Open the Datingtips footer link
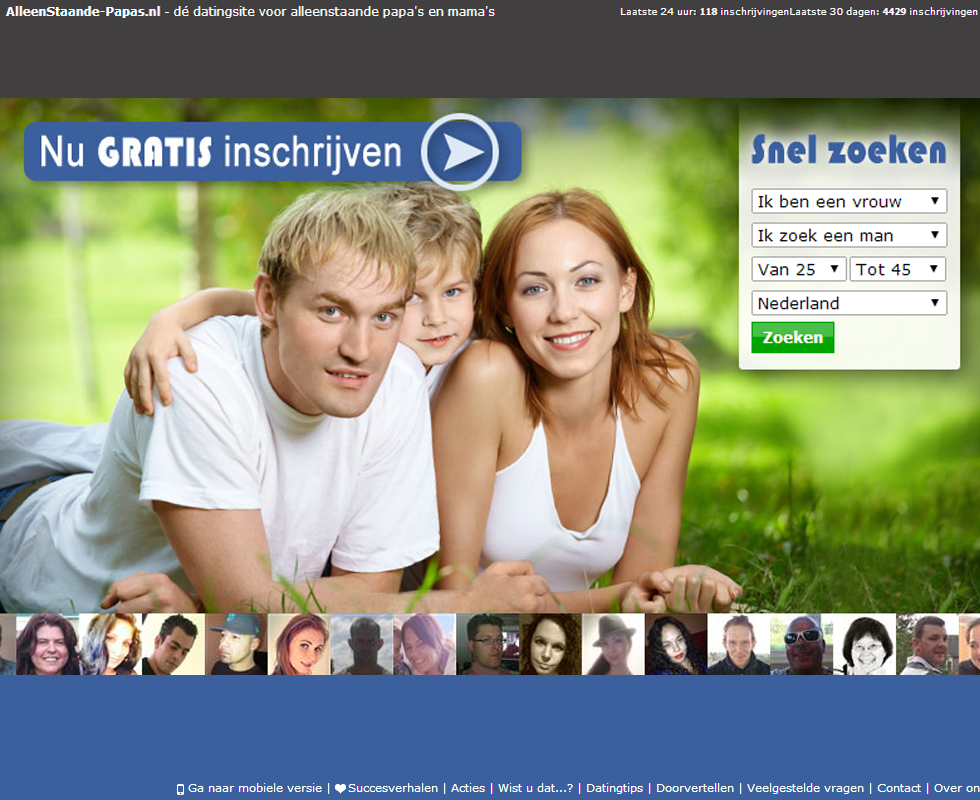The image size is (980, 800). coord(614,788)
